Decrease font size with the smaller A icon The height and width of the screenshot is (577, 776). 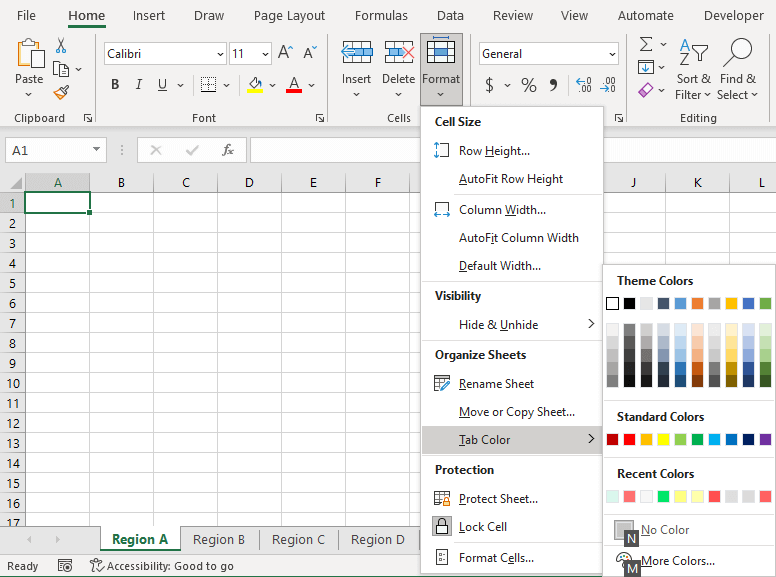(x=310, y=52)
